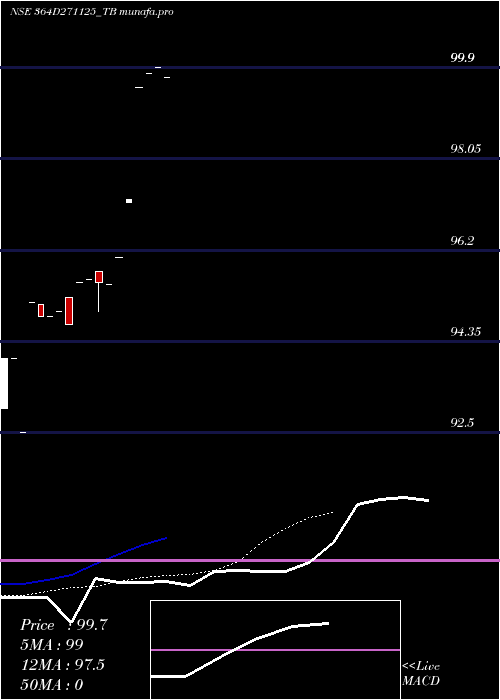
Task: Click the 94.35 price level label
Action: coord(466,332)
